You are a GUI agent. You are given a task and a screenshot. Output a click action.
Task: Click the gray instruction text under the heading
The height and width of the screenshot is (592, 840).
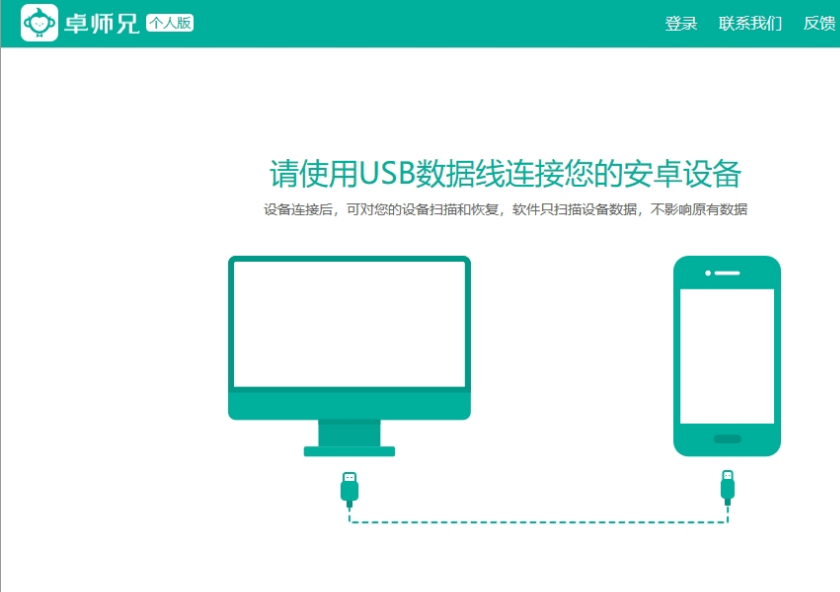tap(507, 210)
